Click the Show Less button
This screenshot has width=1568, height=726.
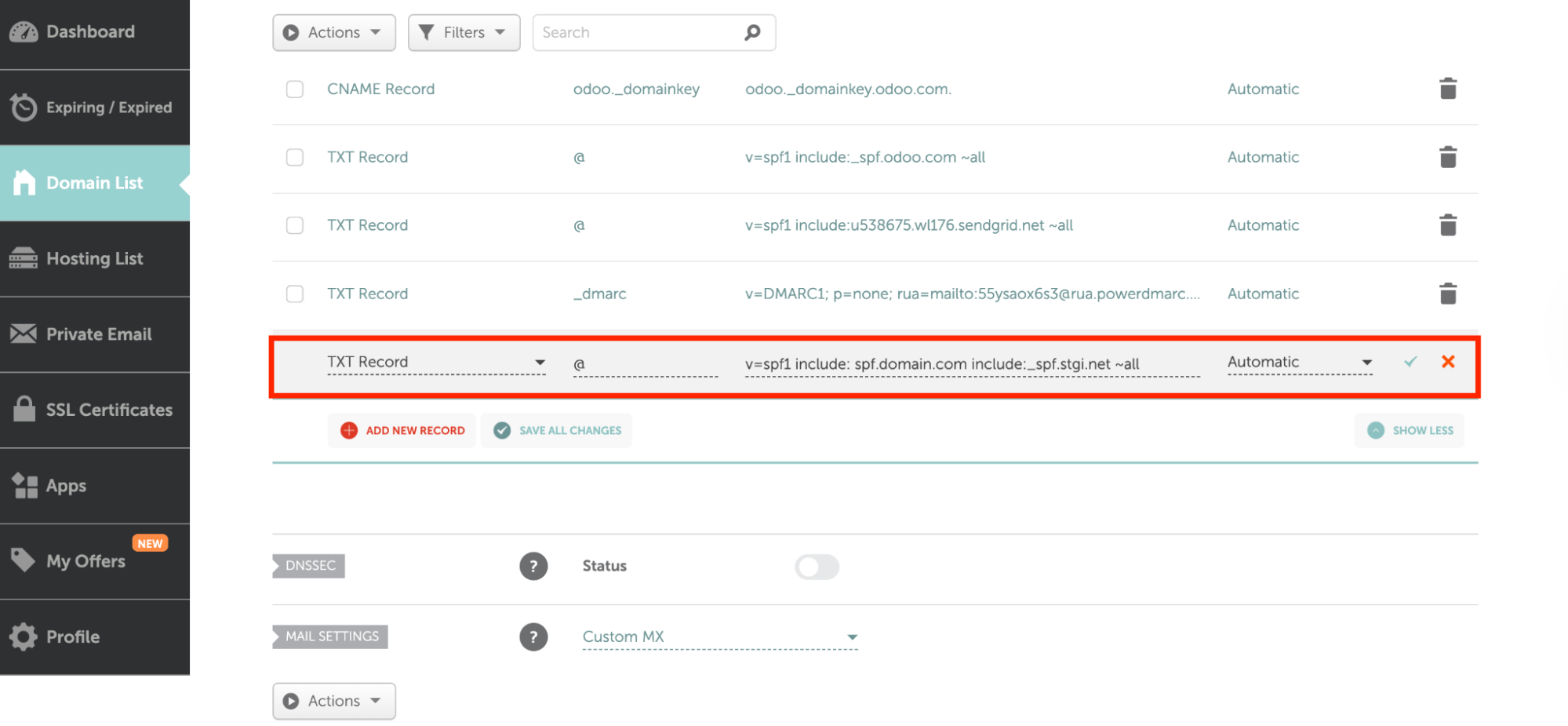click(x=1410, y=430)
